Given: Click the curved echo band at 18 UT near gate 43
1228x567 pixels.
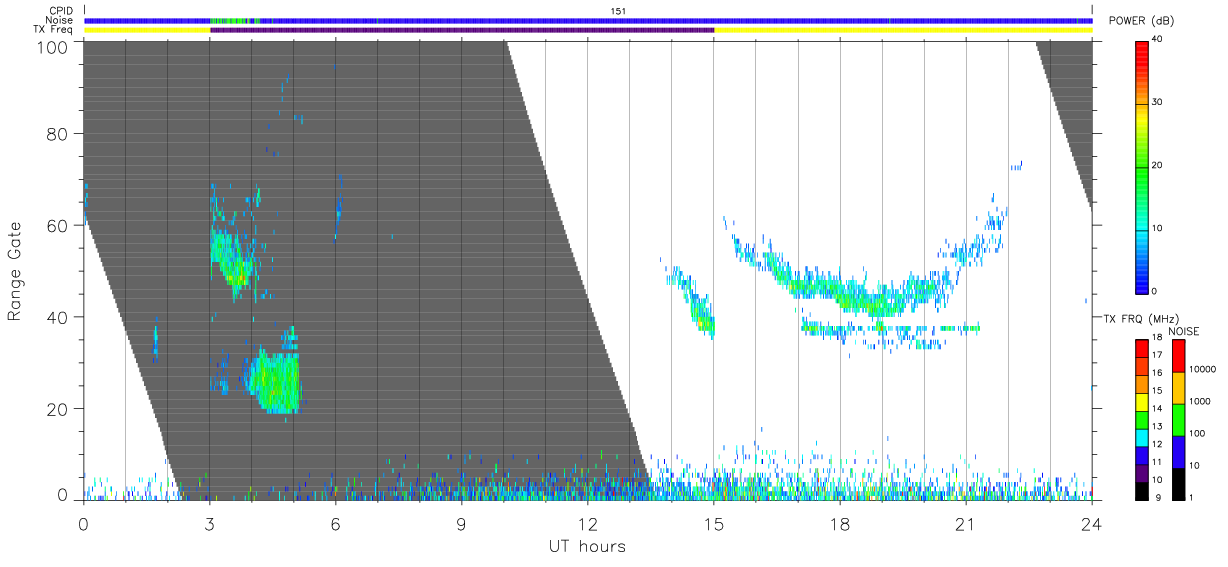Looking at the screenshot, I should tap(840, 295).
